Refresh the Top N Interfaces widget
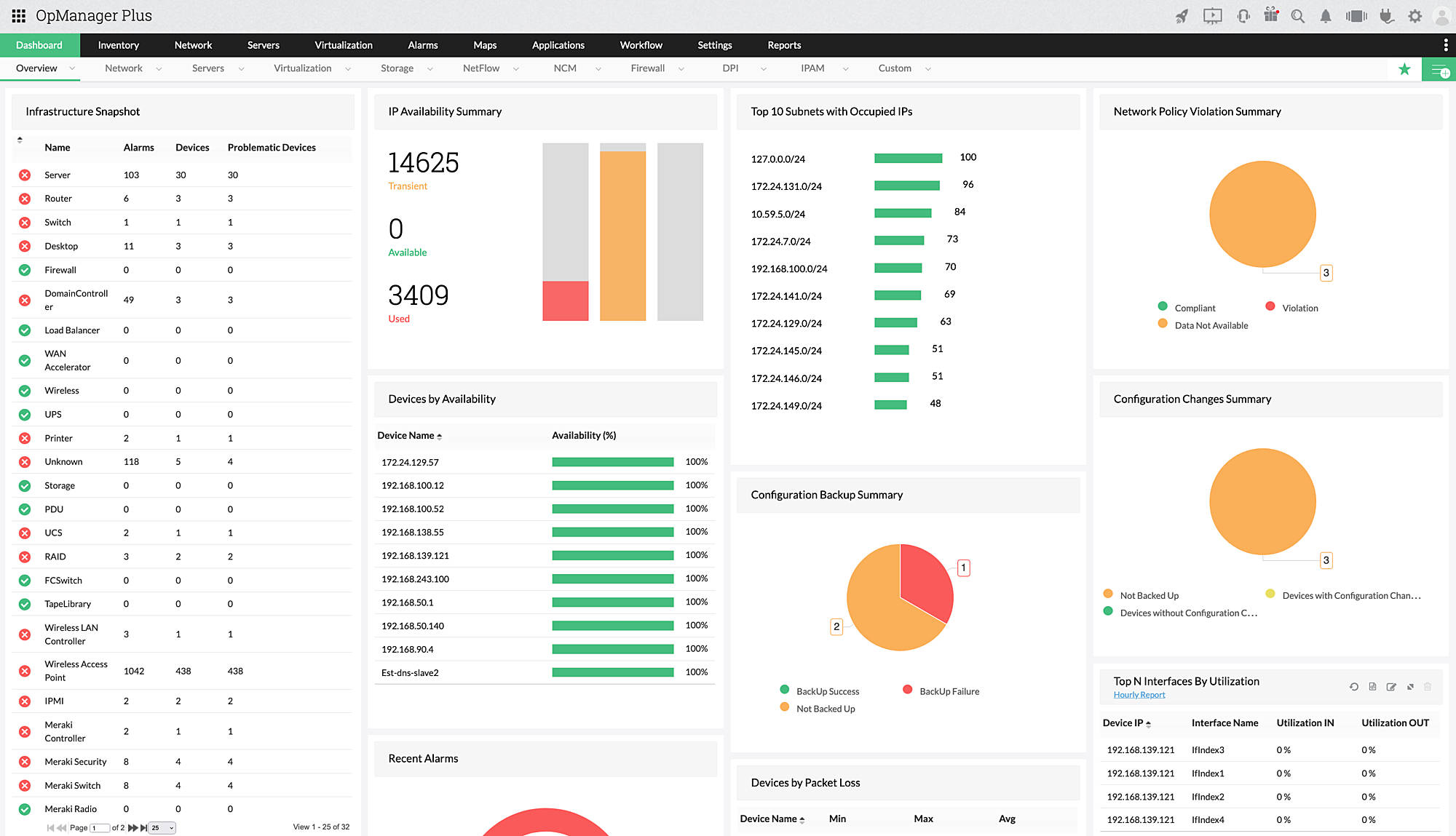 click(1353, 687)
